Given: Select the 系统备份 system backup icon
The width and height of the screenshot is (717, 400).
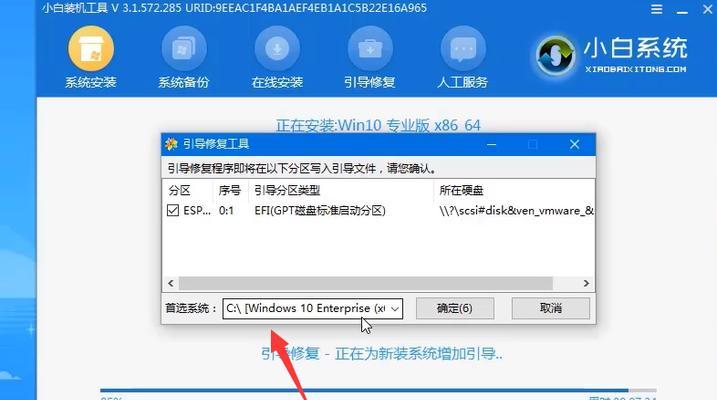Looking at the screenshot, I should (x=184, y=49).
